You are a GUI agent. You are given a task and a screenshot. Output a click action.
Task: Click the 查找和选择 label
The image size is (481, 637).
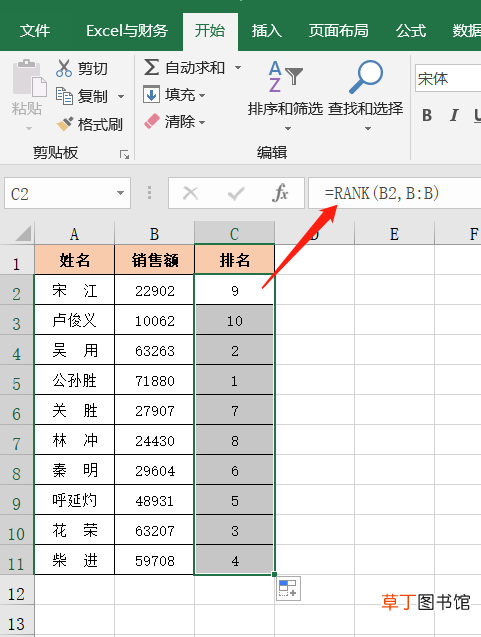[x=366, y=108]
